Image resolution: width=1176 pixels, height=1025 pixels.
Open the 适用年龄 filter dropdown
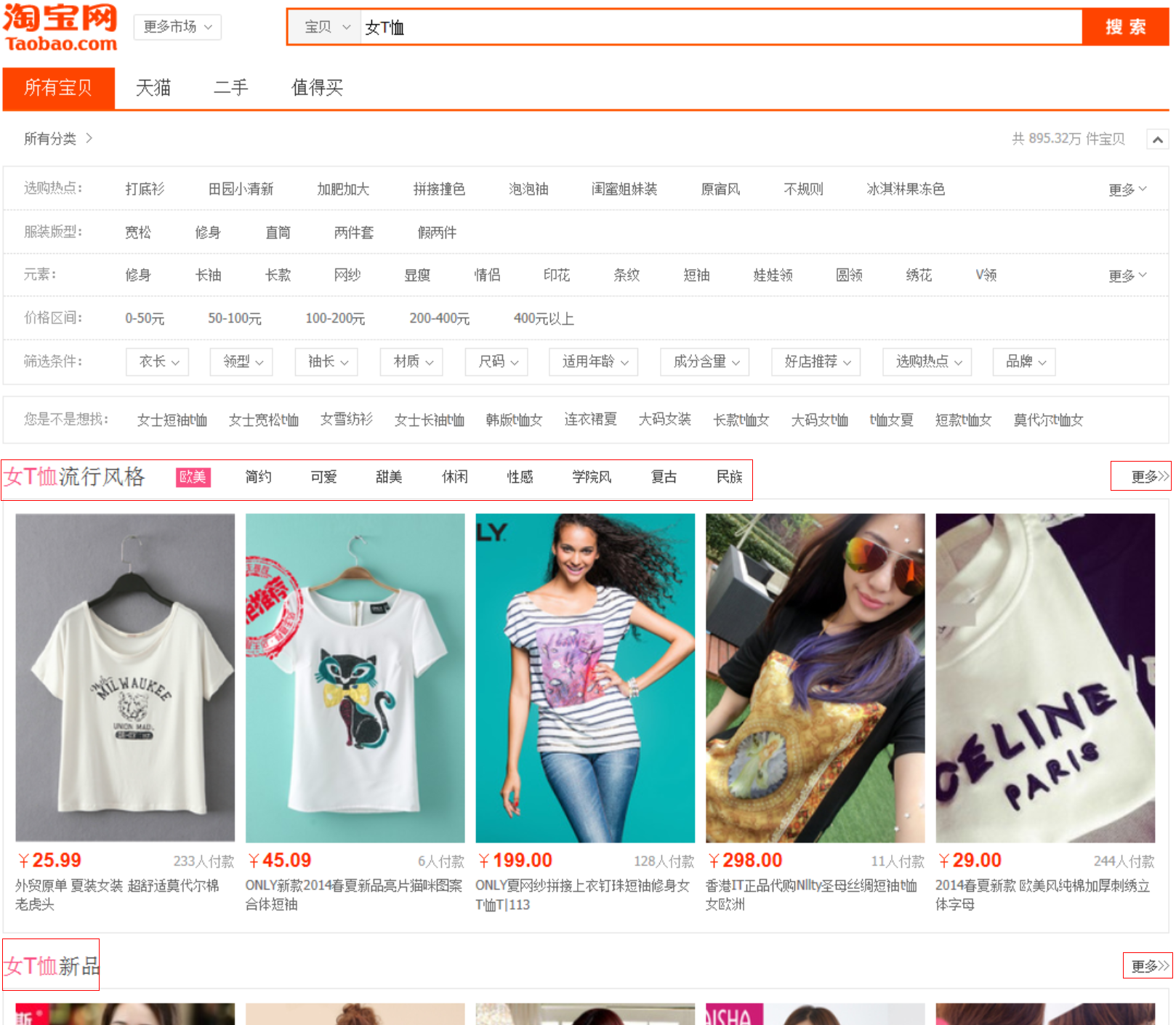(x=594, y=361)
